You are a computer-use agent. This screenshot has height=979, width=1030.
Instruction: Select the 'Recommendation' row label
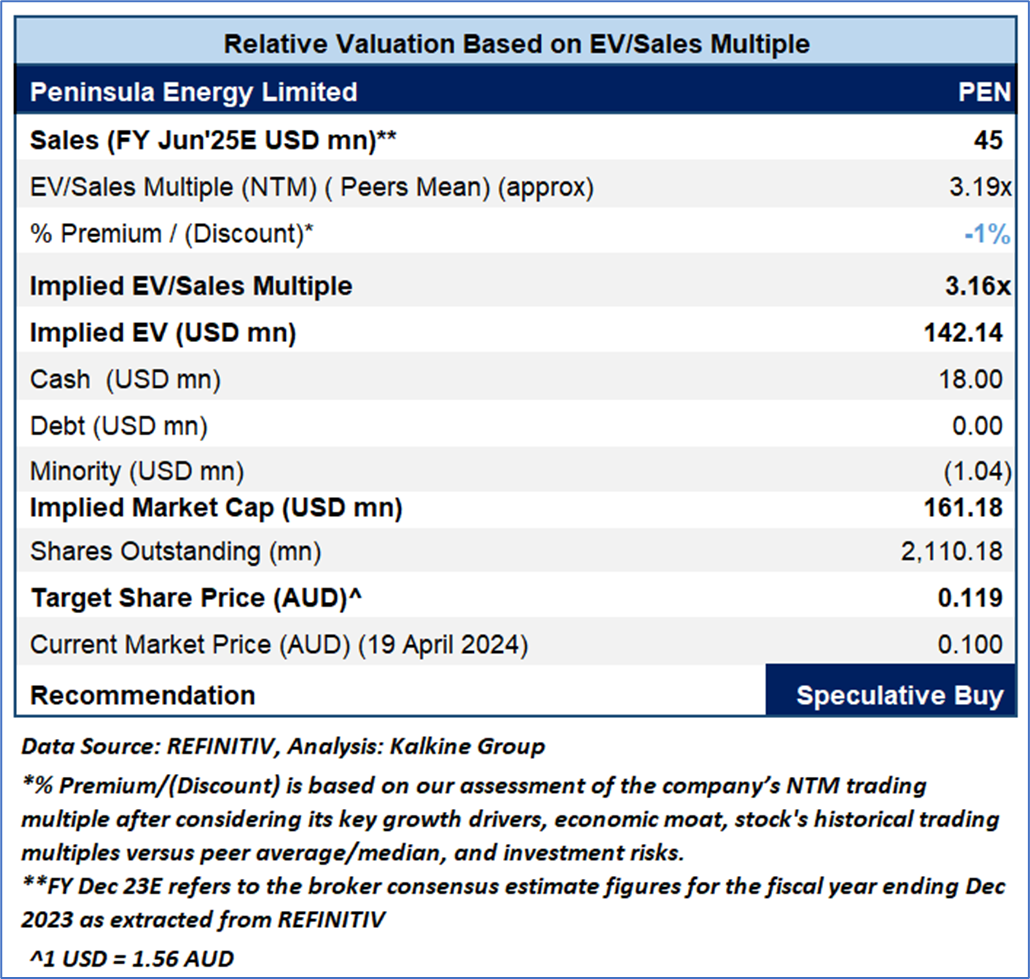click(143, 695)
